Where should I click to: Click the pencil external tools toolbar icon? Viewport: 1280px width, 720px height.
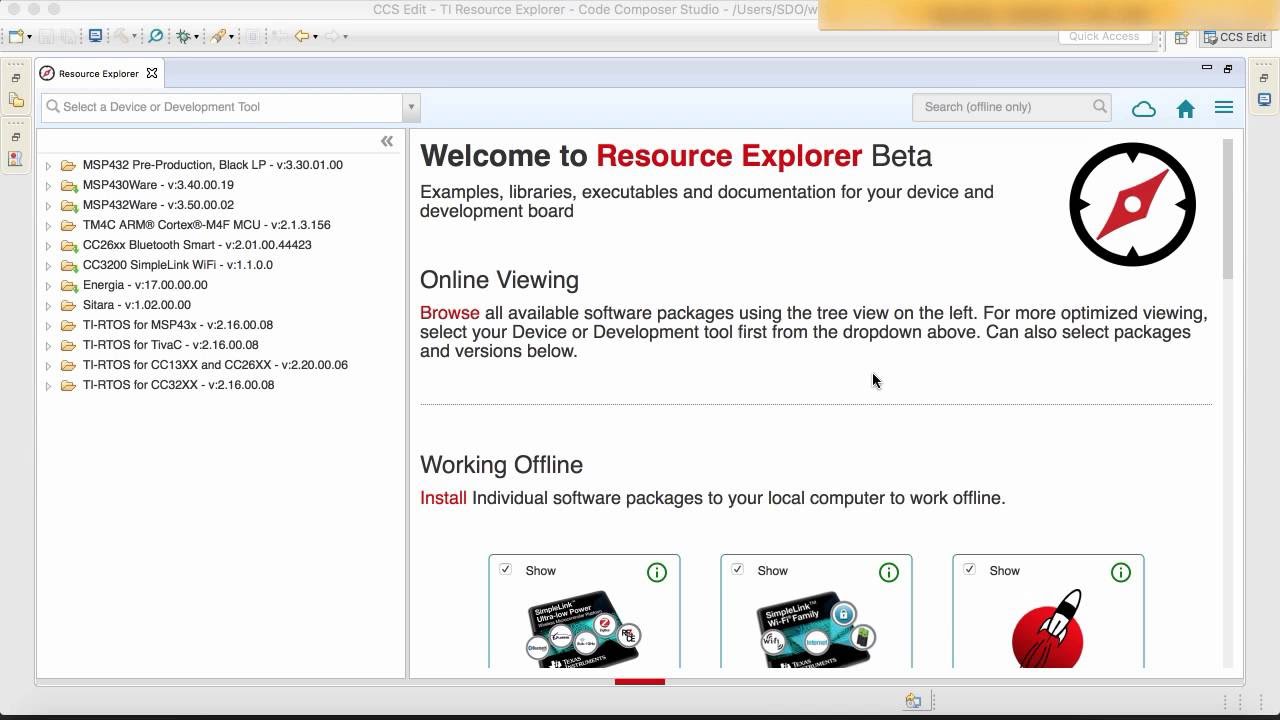[x=217, y=36]
